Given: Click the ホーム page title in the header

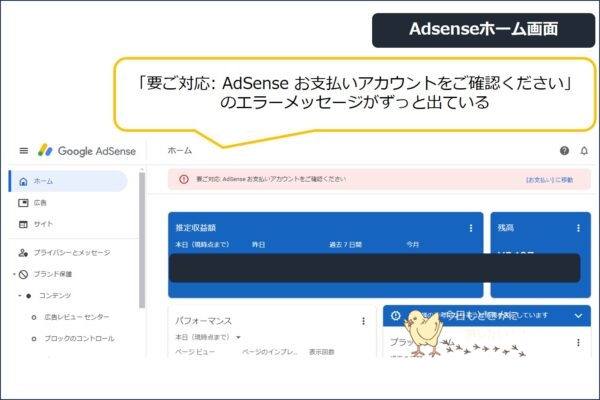Looking at the screenshot, I should click(180, 151).
